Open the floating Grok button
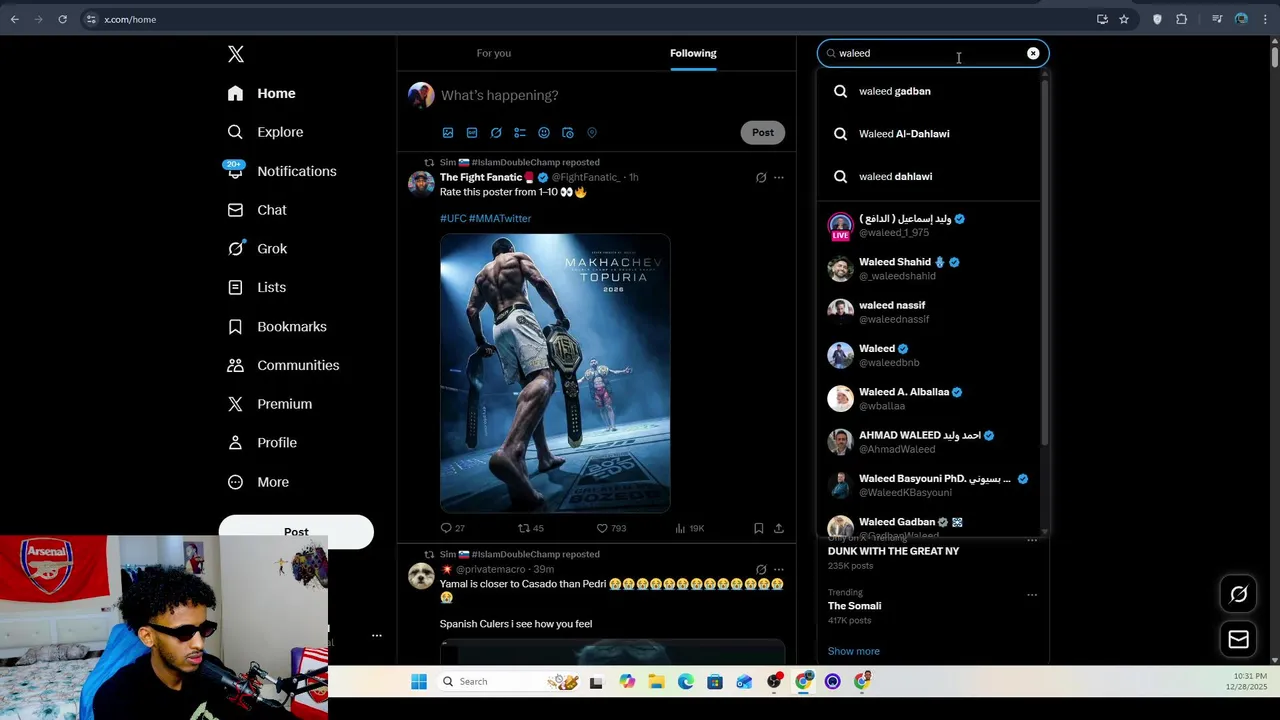Image resolution: width=1280 pixels, height=720 pixels. pyautogui.click(x=1238, y=594)
